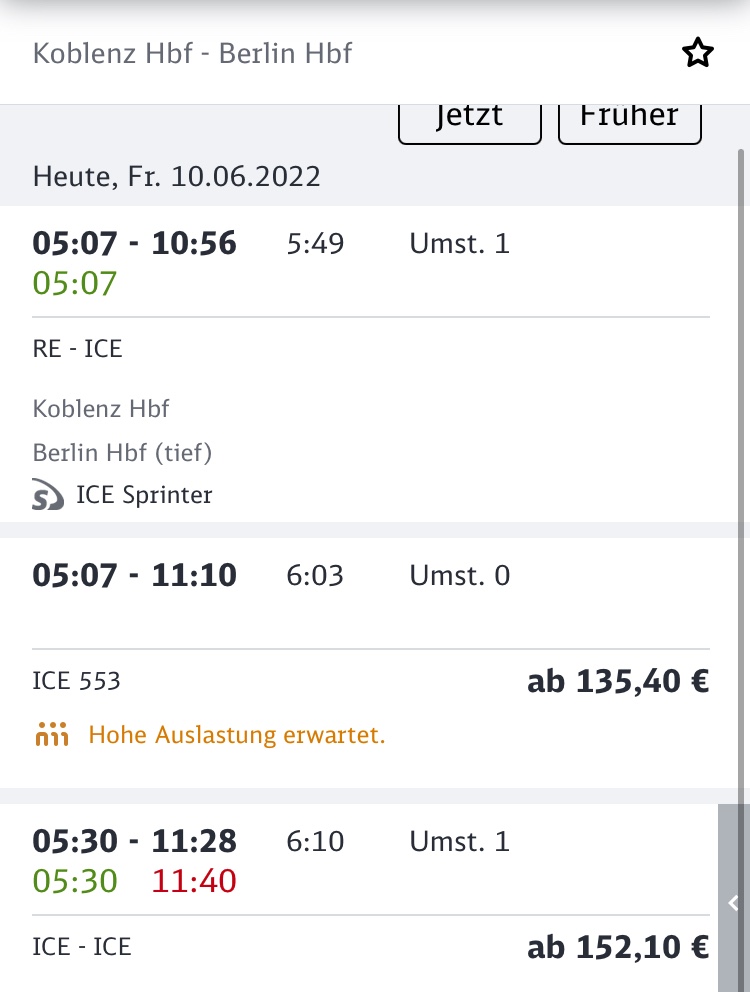Screen dimensions: 750x992
Task: Tap Berlin Hbf (tief) station name
Action: tap(123, 453)
